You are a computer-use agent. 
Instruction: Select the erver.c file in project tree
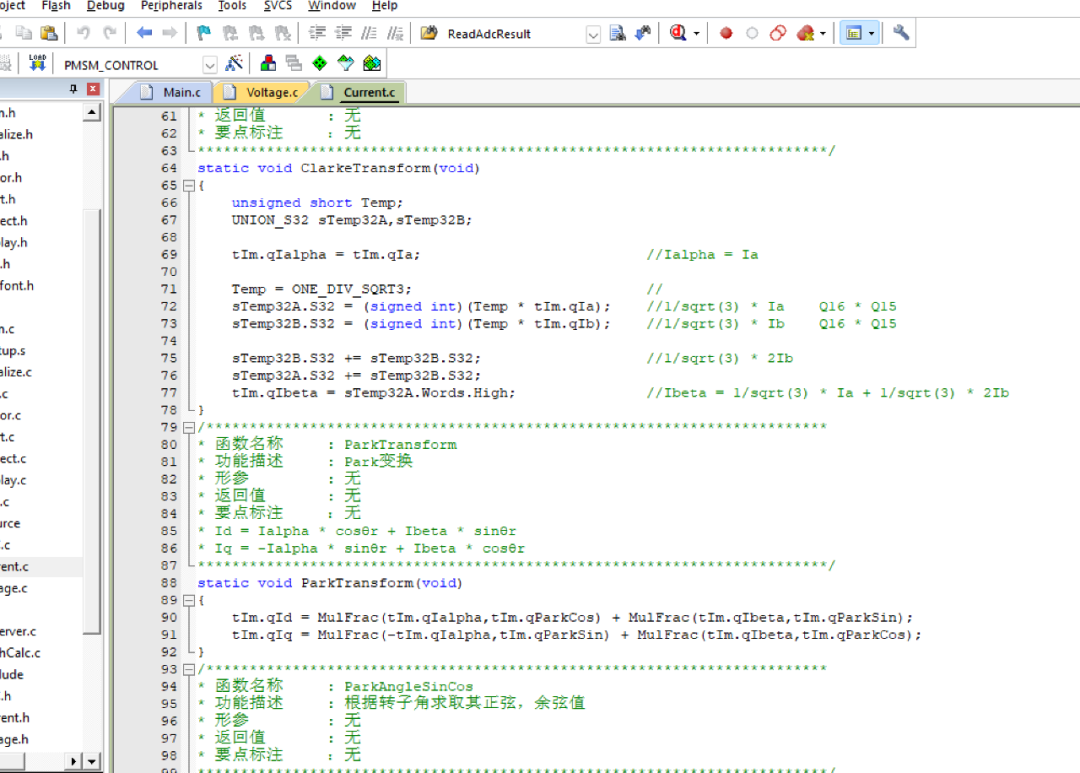19,631
